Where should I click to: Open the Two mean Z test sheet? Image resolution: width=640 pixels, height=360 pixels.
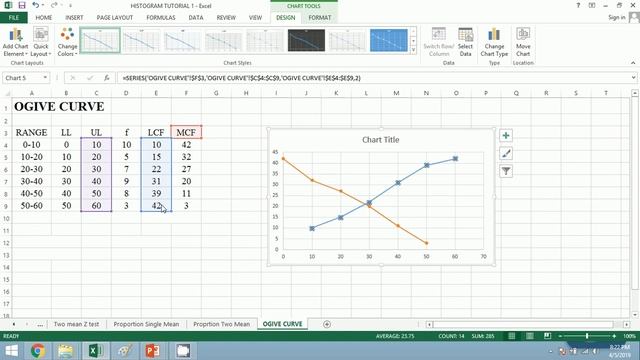click(x=76, y=324)
